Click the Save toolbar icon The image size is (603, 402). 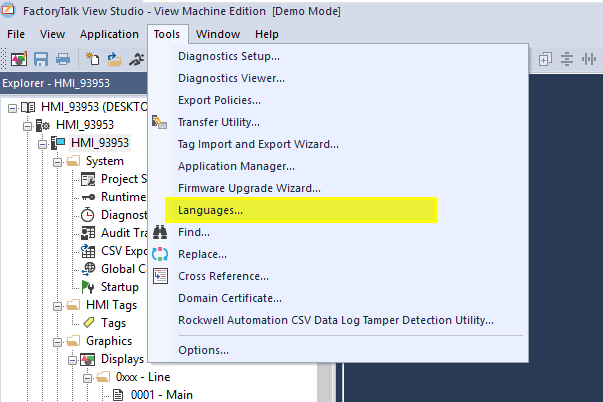click(x=41, y=59)
